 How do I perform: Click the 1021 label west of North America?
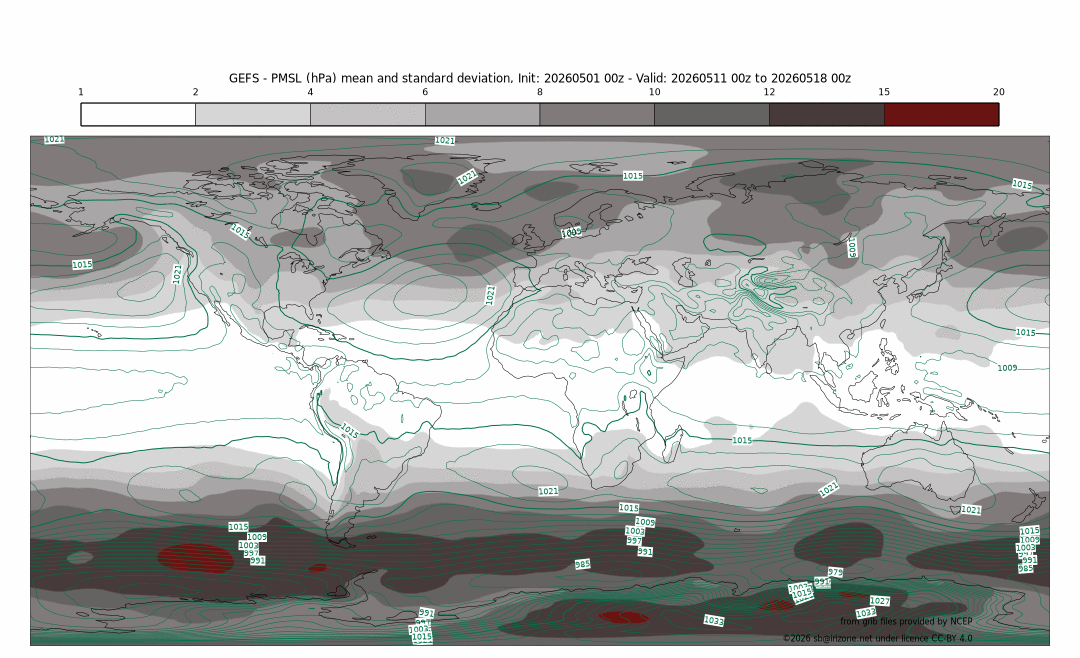tap(177, 274)
